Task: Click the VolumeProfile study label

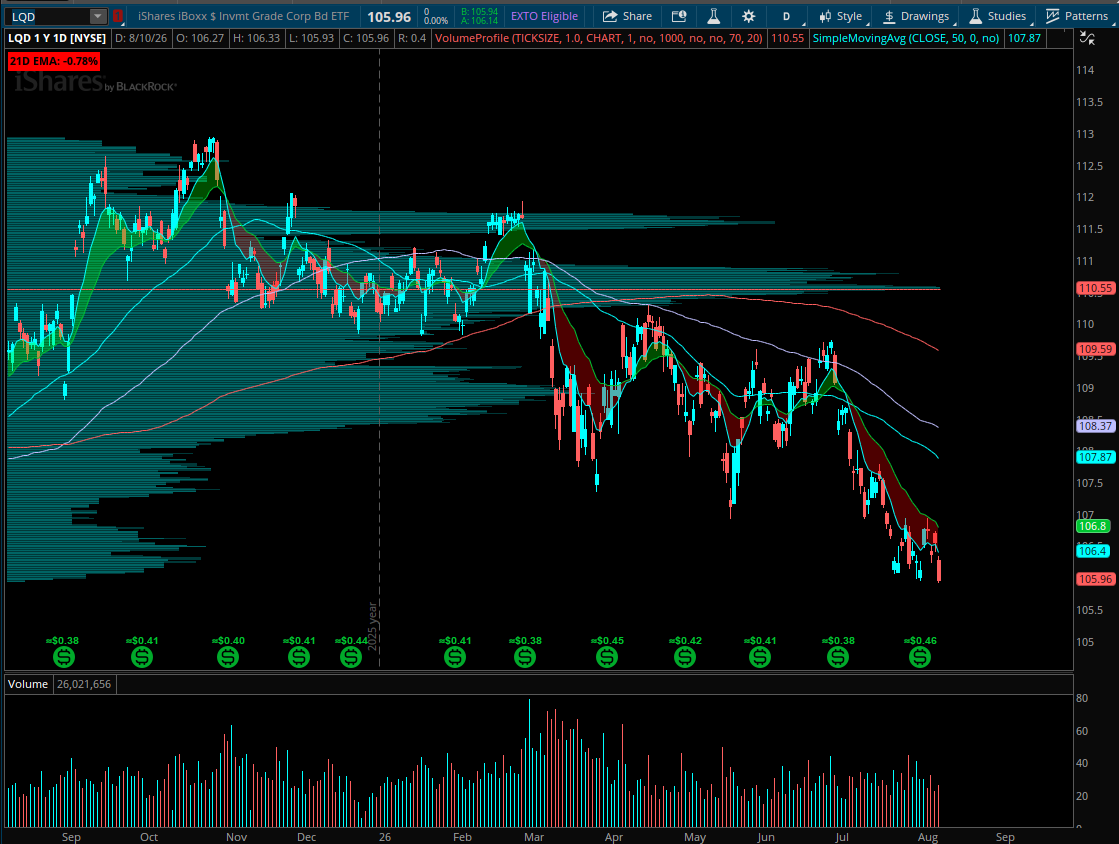Action: [598, 38]
